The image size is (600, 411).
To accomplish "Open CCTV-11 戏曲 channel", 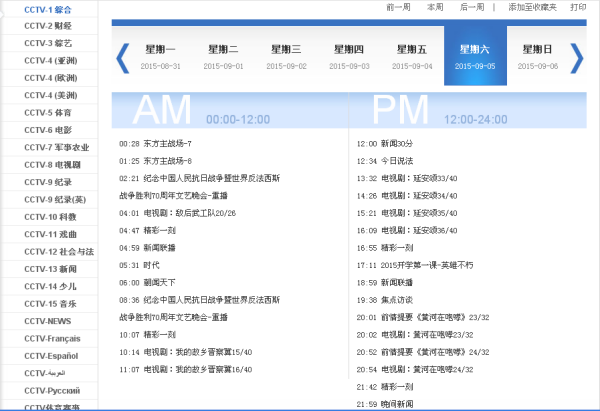I will (50, 234).
